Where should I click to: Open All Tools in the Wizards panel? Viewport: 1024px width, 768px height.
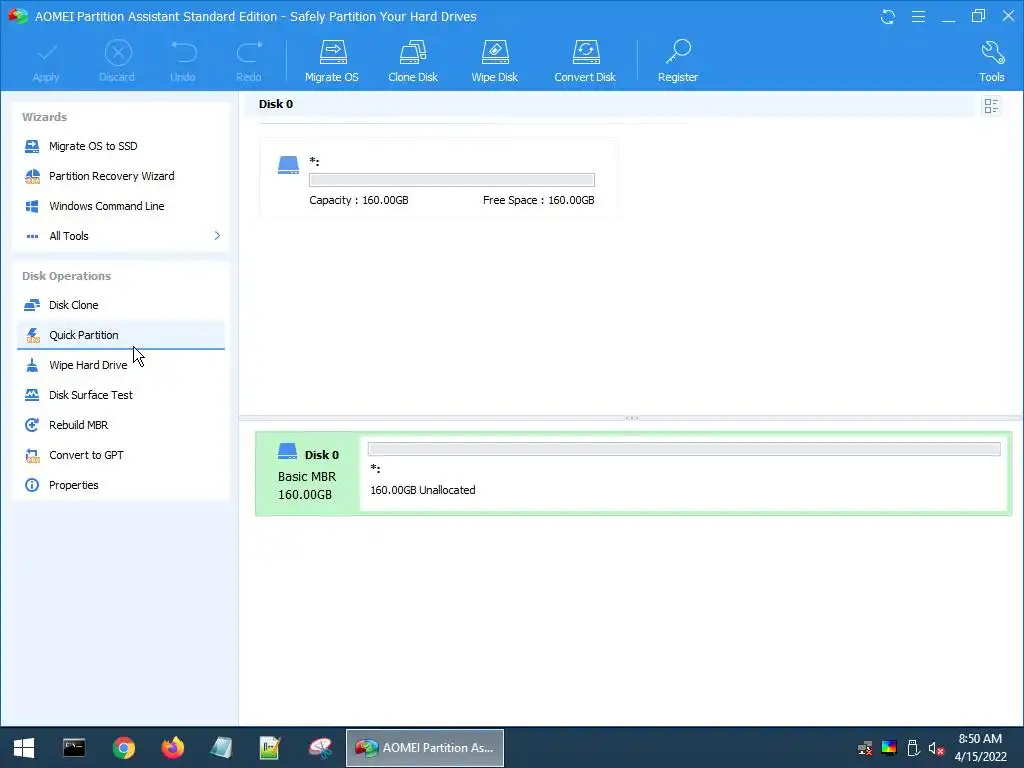121,236
